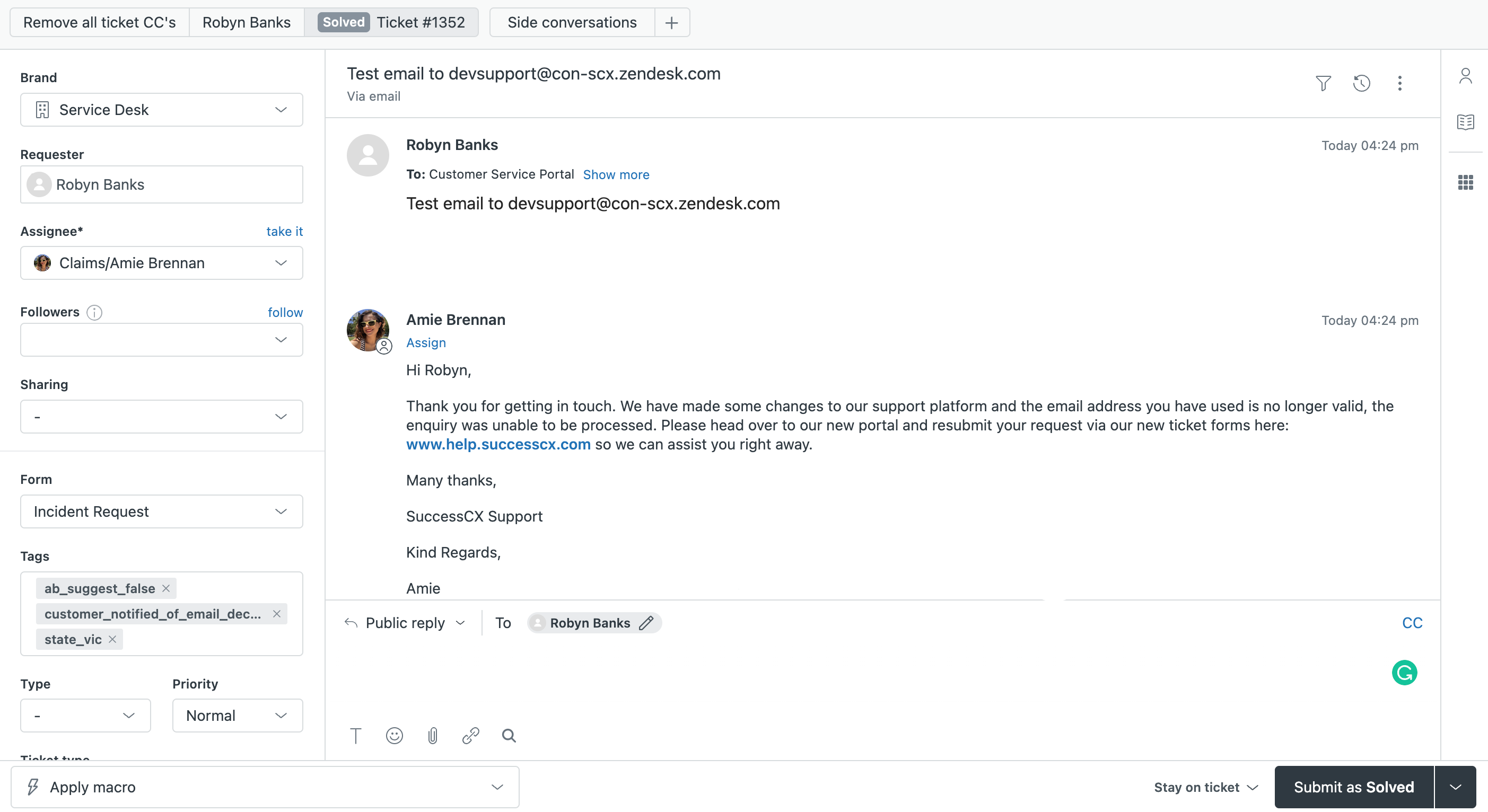Toggle text formatting options in composer
Screen dimensions: 1488x812
pos(355,735)
